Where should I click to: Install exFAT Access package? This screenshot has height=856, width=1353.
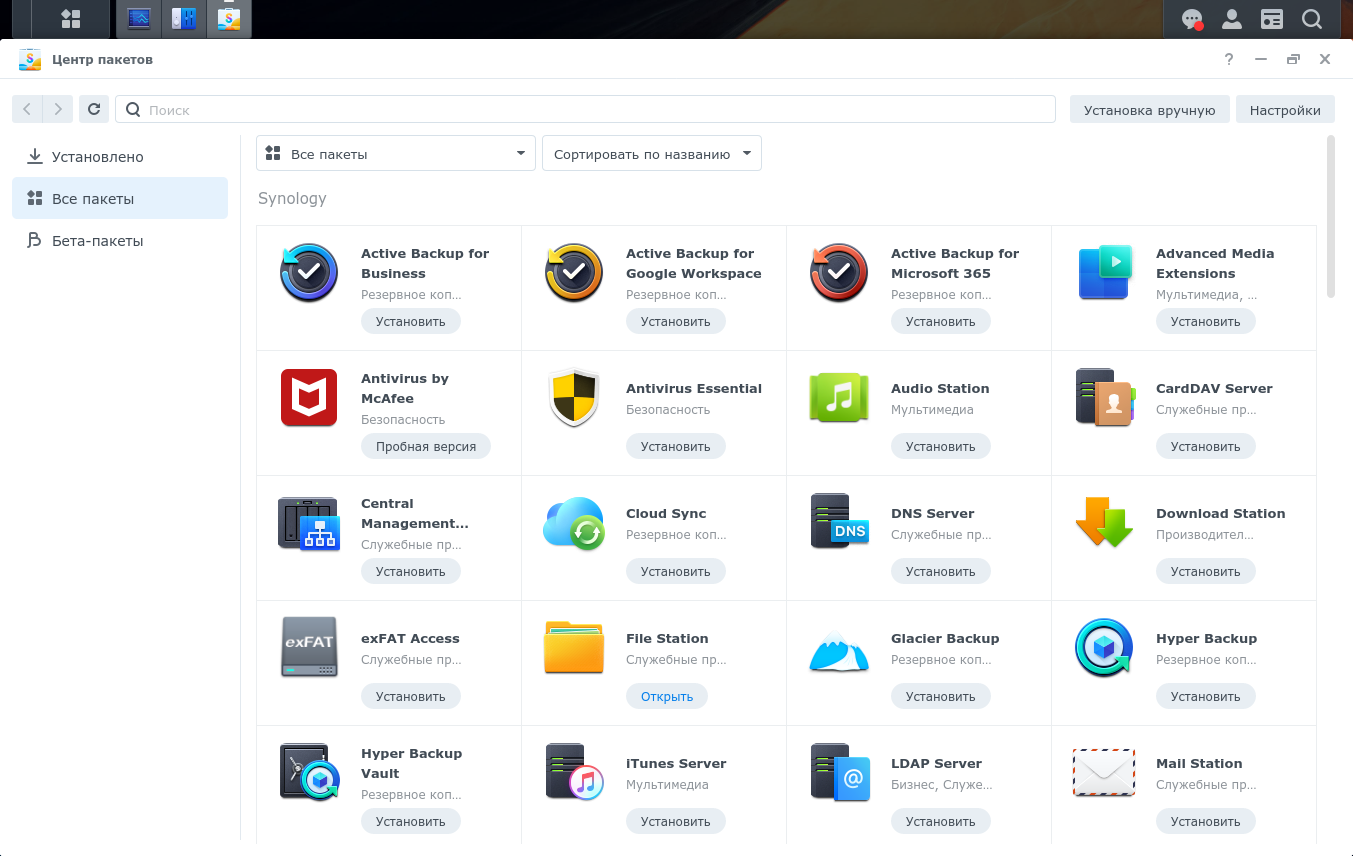[x=411, y=696]
